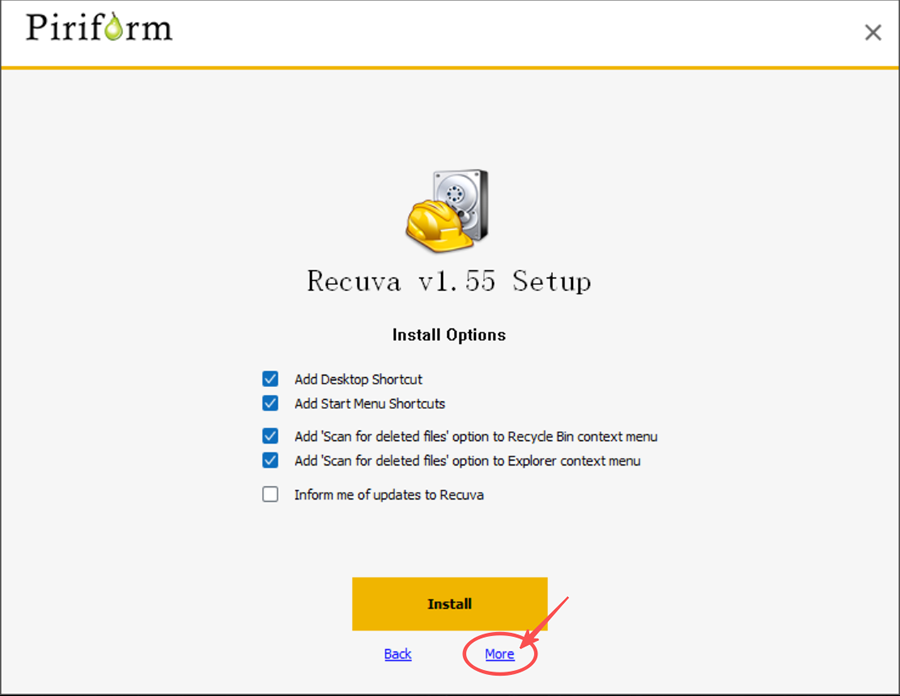Image resolution: width=900 pixels, height=696 pixels.
Task: Toggle Explorer context menu scan option
Action: 270,460
